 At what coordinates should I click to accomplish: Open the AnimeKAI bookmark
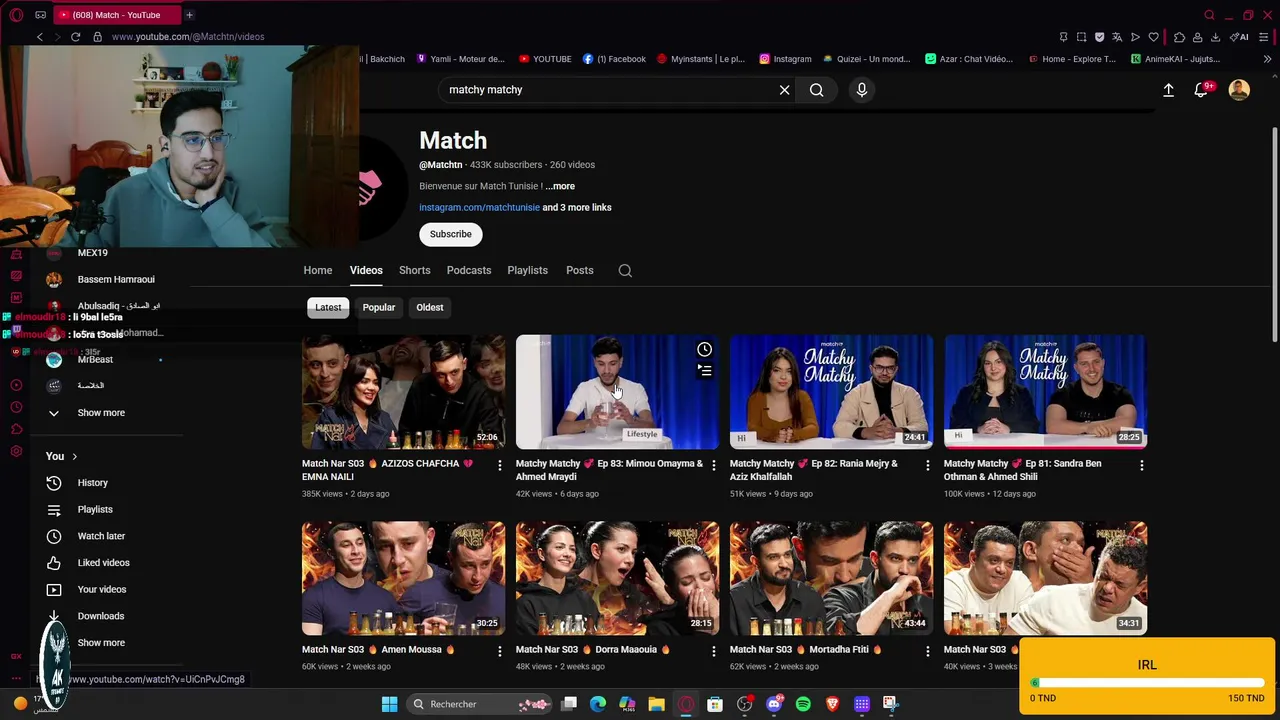tap(1175, 59)
